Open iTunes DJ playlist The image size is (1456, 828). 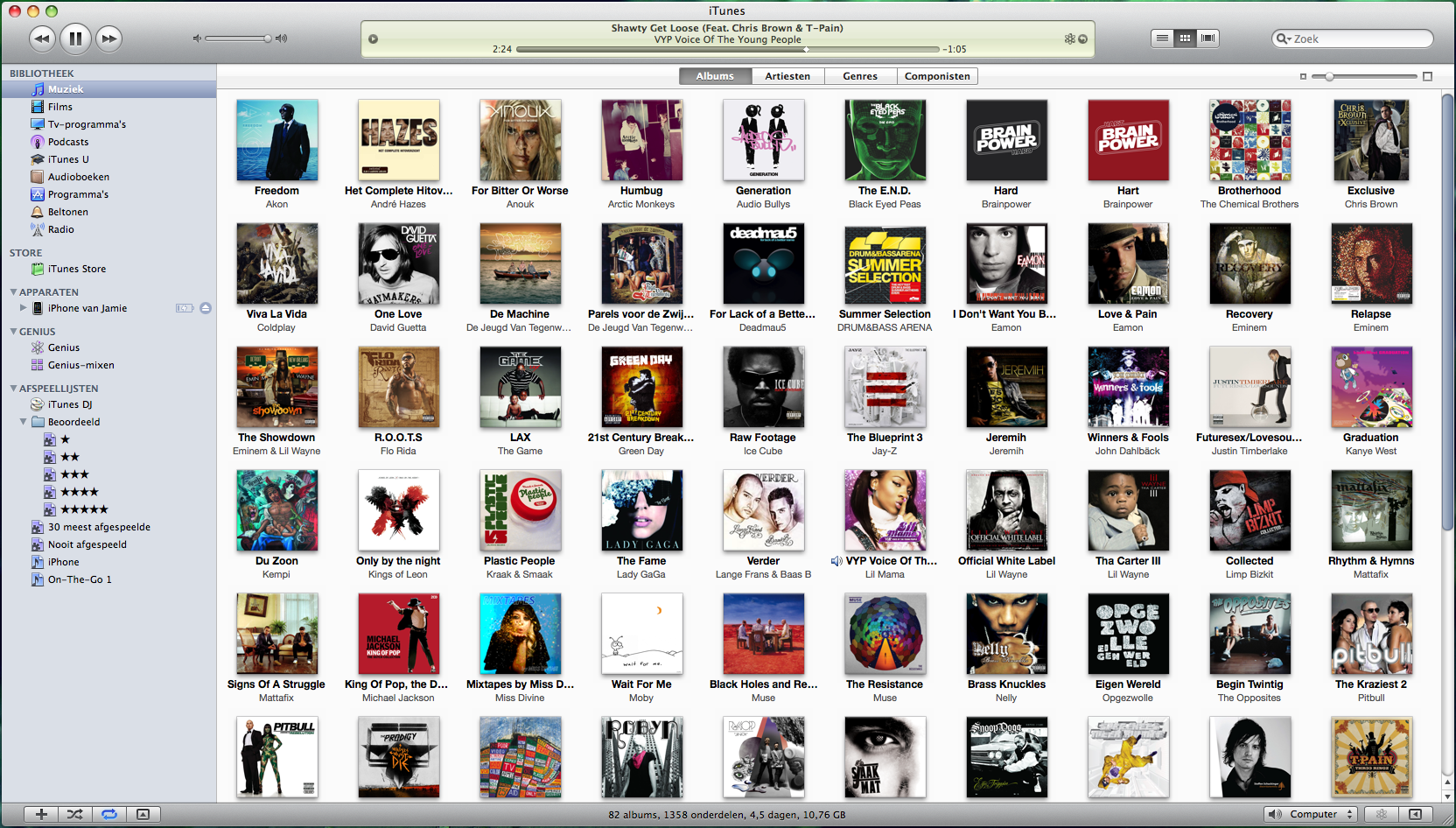click(x=108, y=404)
